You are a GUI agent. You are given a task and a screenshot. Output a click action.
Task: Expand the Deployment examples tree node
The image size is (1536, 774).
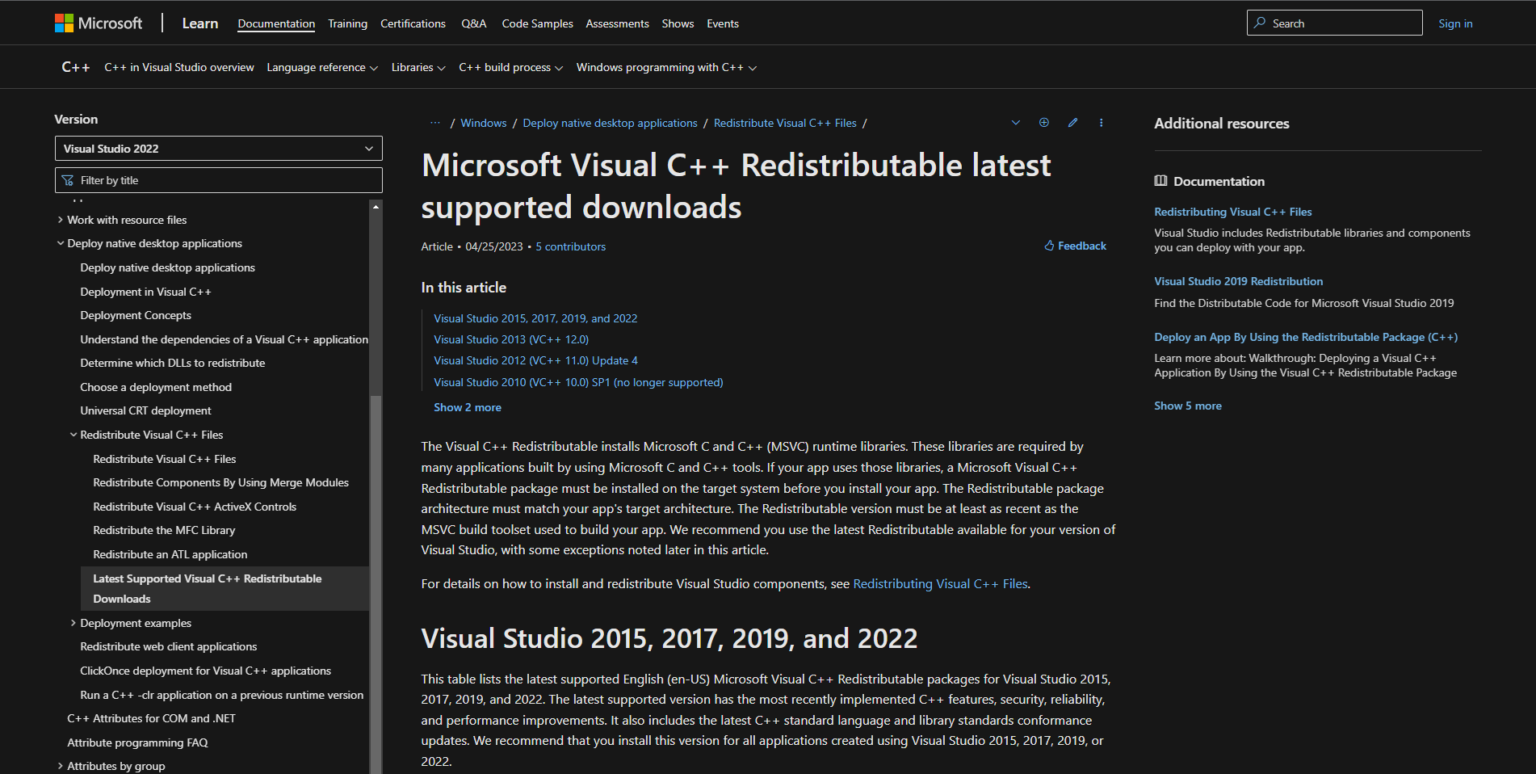coord(73,623)
